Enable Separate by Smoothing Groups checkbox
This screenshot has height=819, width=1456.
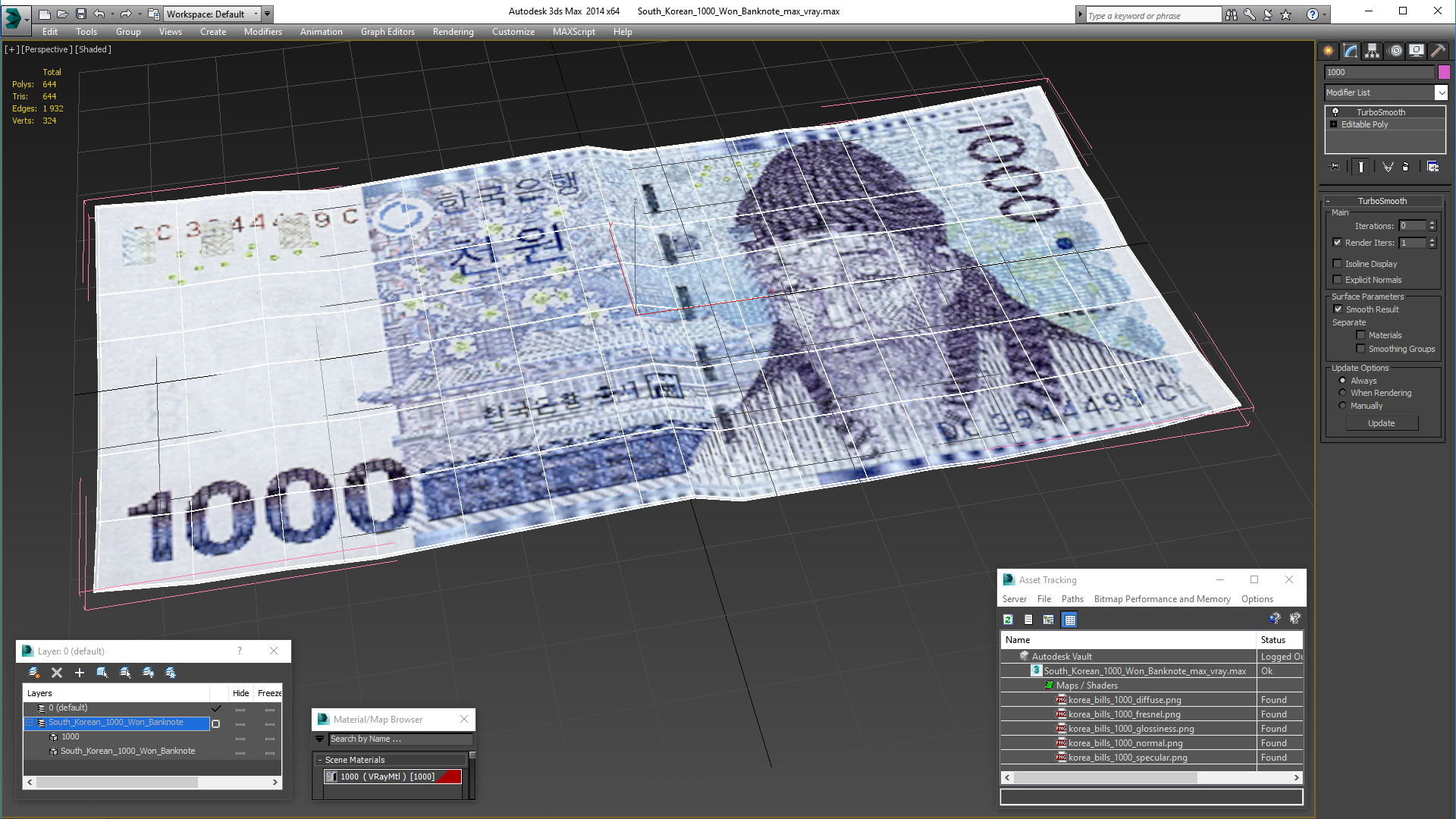click(1361, 349)
